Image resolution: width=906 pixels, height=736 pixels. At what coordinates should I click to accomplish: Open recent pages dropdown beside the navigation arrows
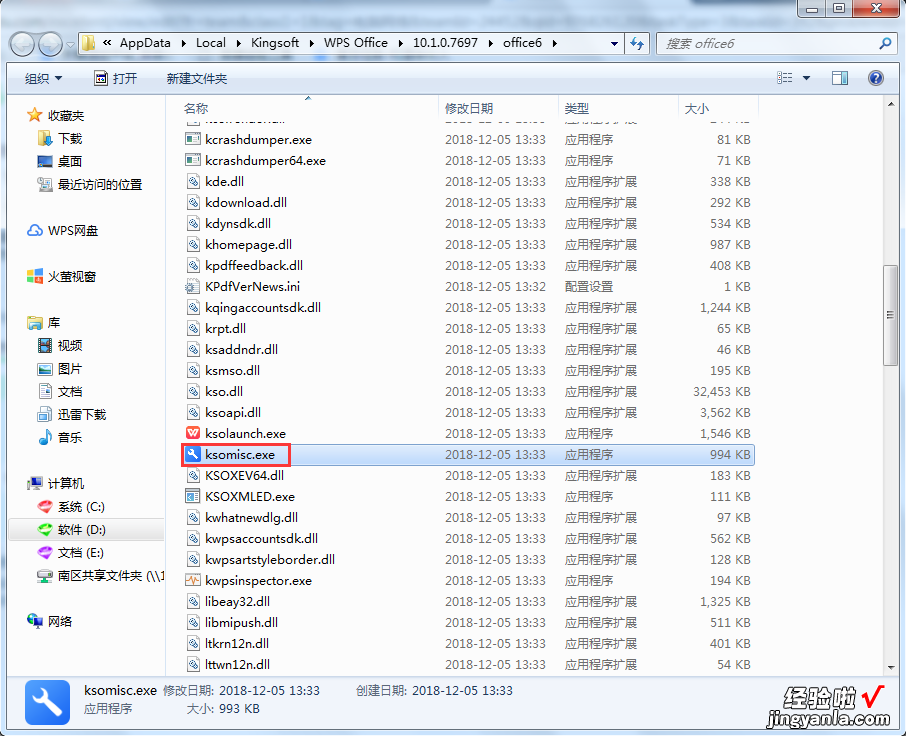70,44
